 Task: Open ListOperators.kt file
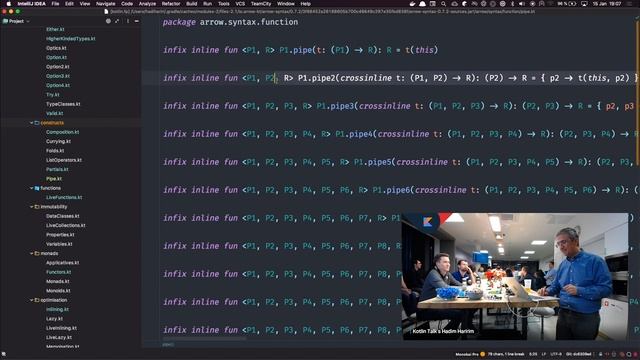click(64, 160)
